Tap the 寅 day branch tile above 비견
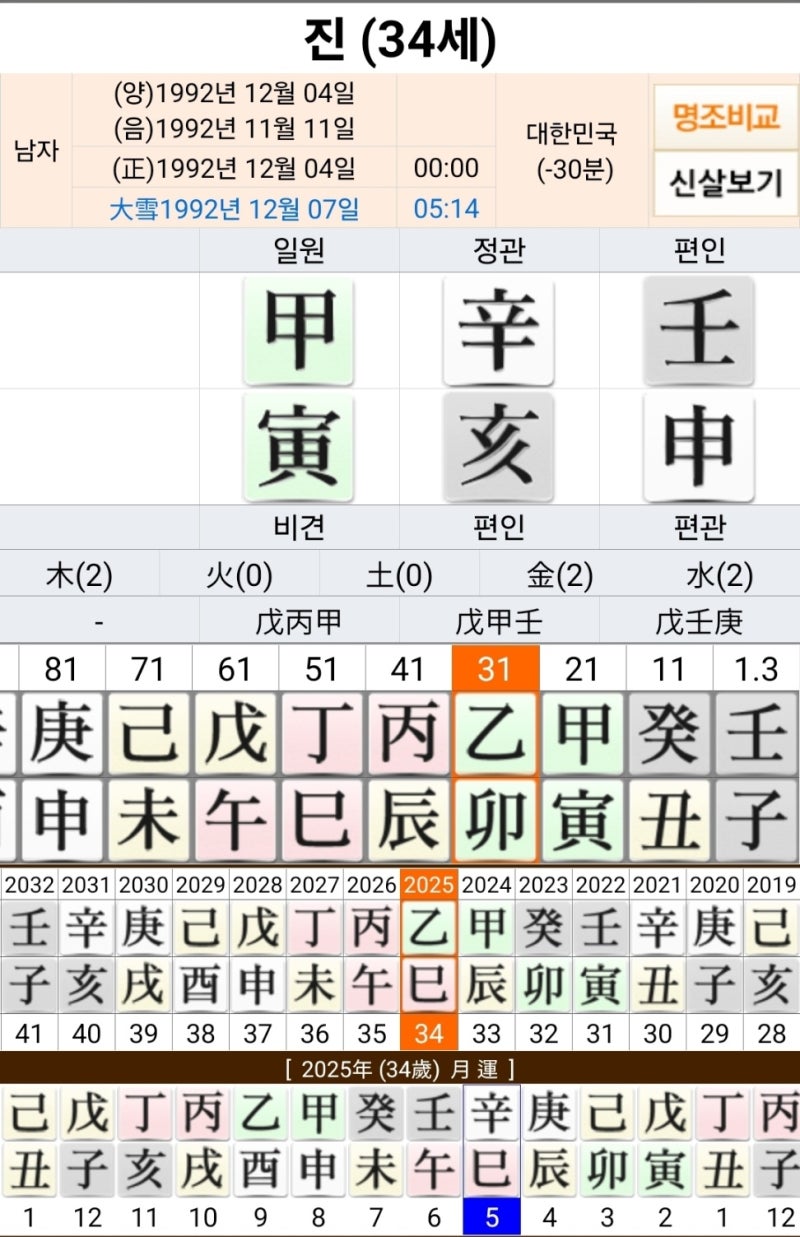 coord(298,446)
